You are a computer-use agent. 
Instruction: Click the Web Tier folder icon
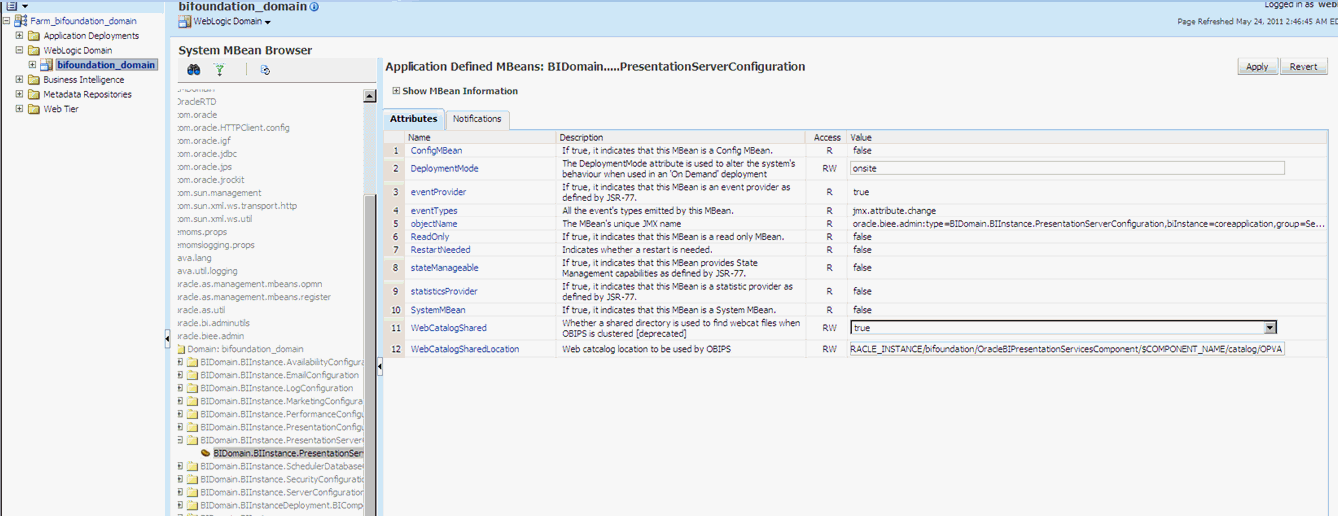tap(34, 110)
